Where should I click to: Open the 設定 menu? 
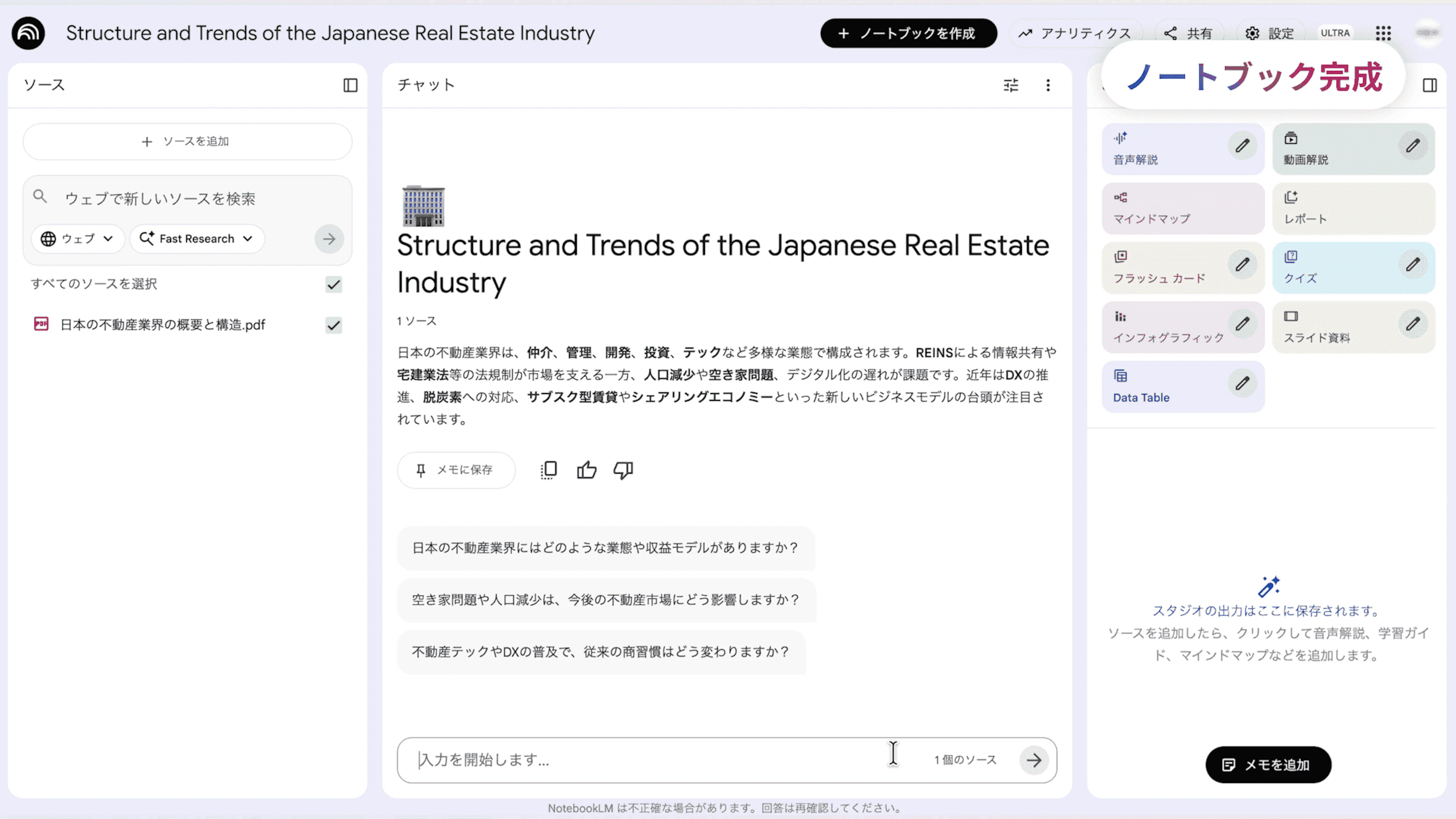(1270, 33)
